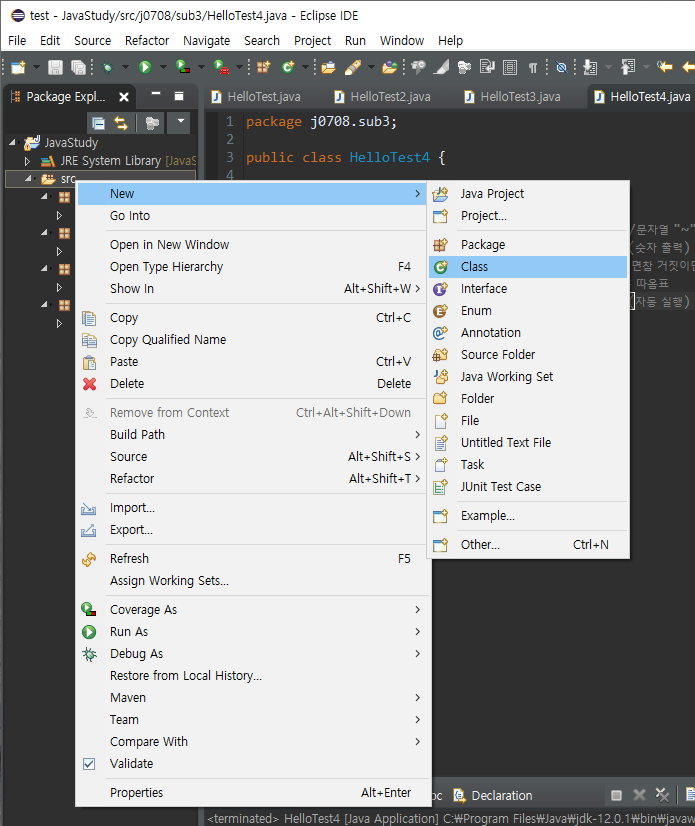The width and height of the screenshot is (695, 826).
Task: Select Untitled Text File in the New submenu
Action: (528, 443)
